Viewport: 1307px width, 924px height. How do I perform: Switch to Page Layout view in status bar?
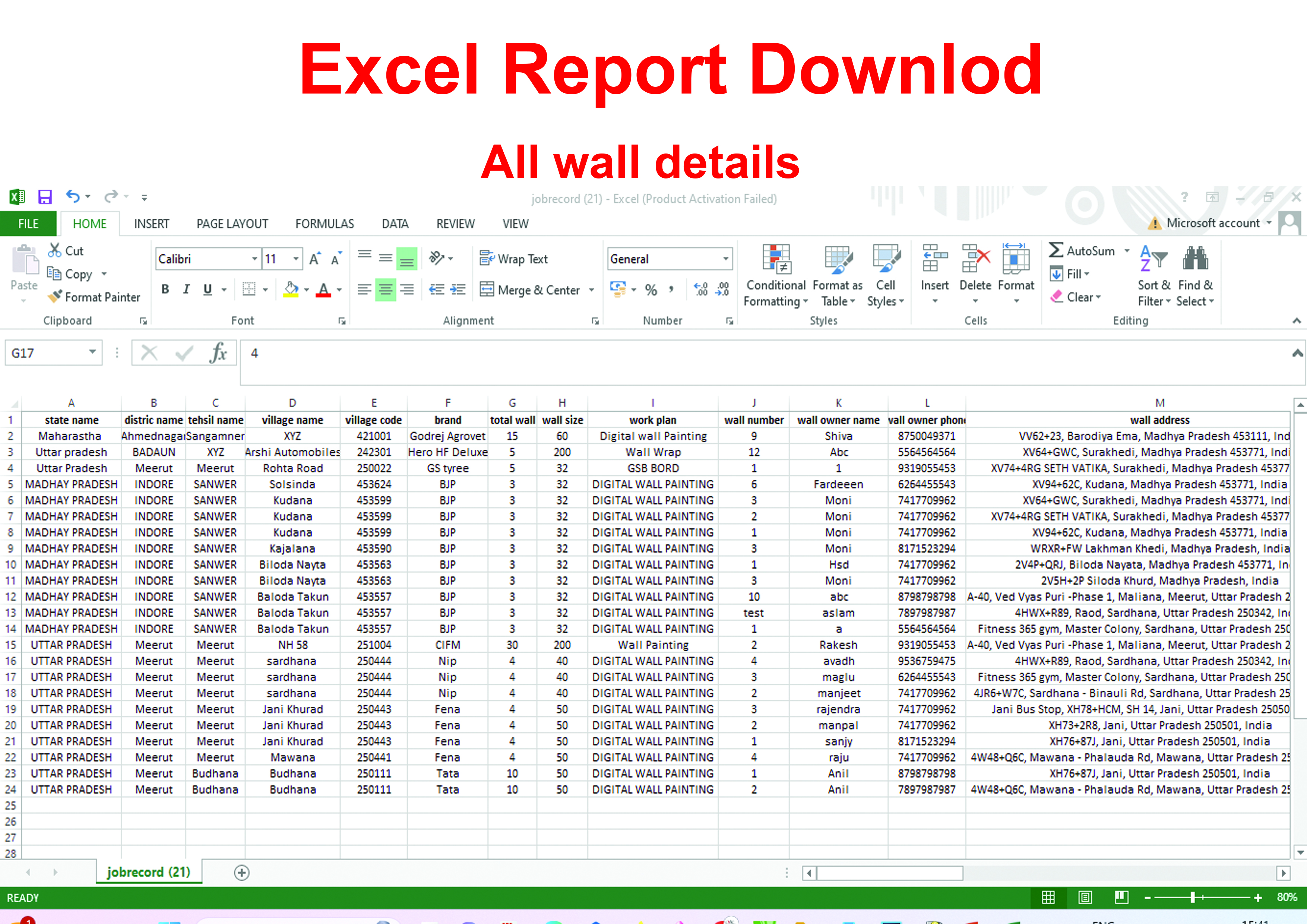[1085, 898]
